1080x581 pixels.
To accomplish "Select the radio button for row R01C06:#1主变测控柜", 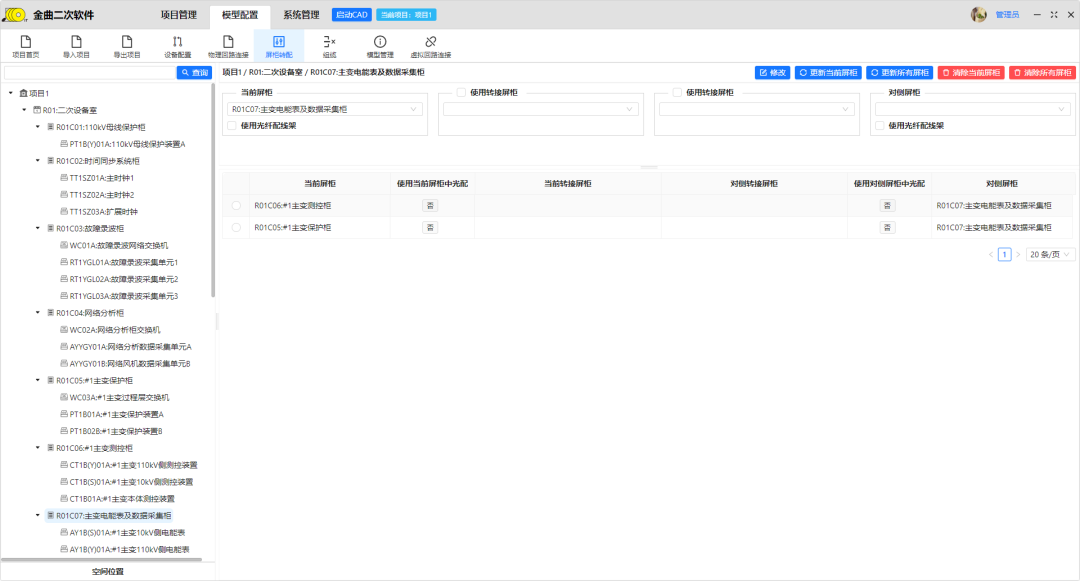I will (x=236, y=205).
